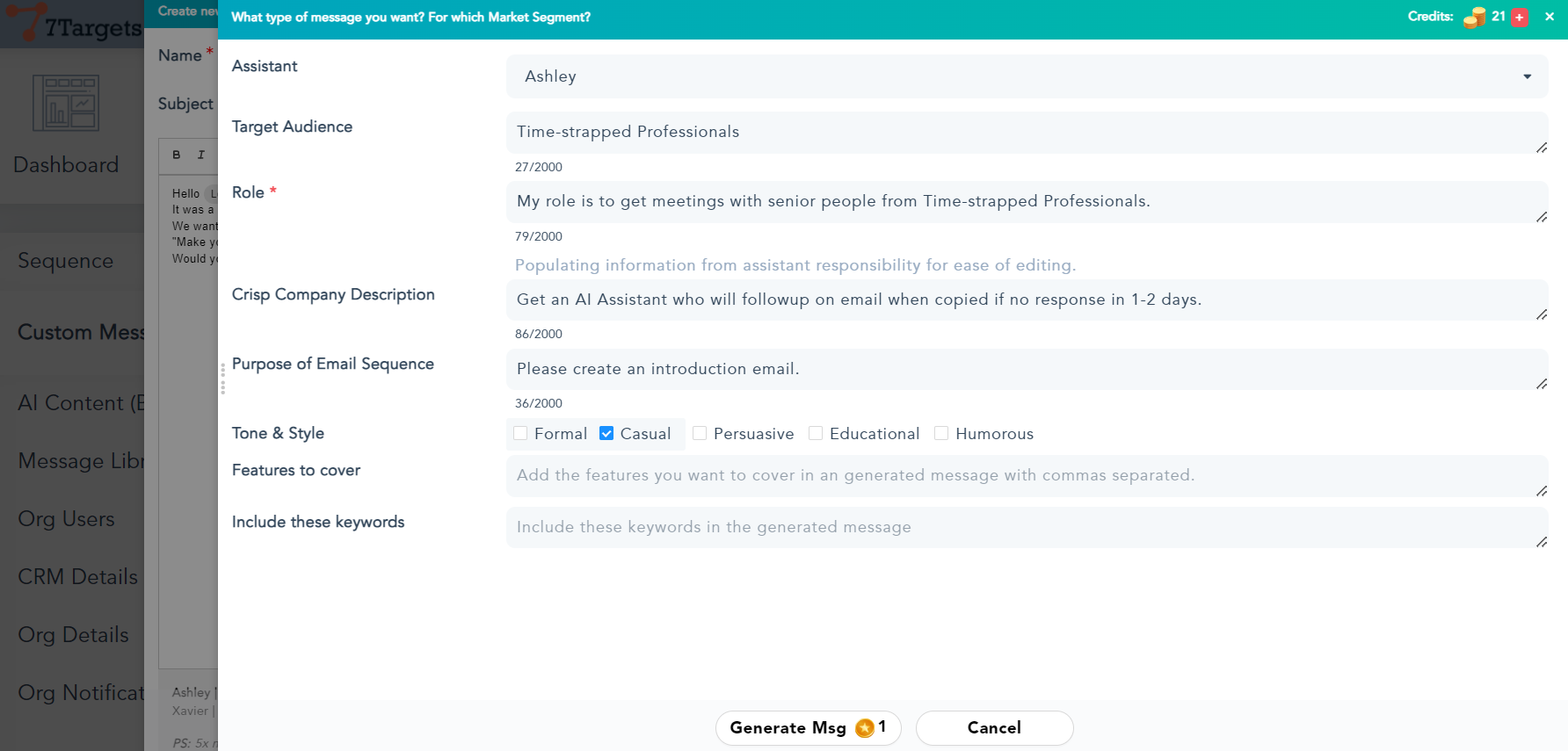The width and height of the screenshot is (1568, 751).
Task: Open Sequence in the sidebar menu
Action: (66, 261)
